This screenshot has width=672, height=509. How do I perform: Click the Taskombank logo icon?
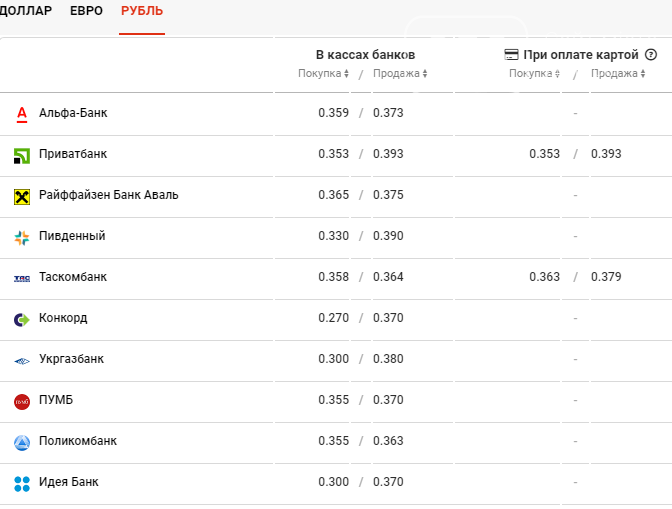click(22, 278)
